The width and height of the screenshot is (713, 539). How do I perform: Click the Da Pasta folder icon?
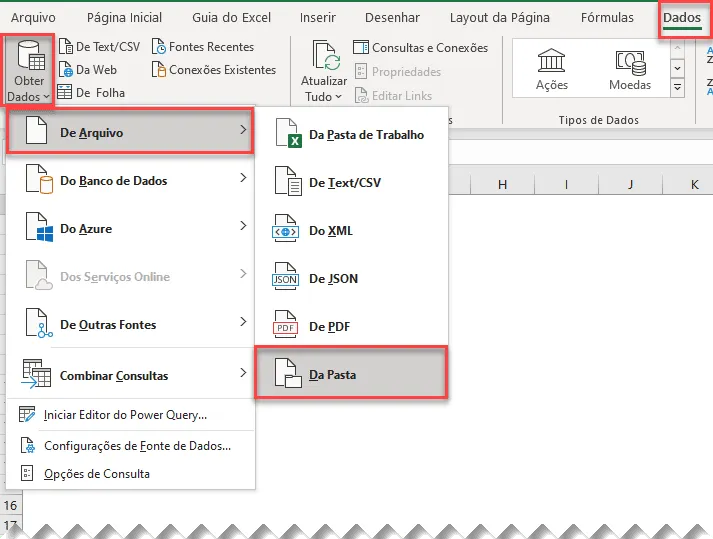288,373
